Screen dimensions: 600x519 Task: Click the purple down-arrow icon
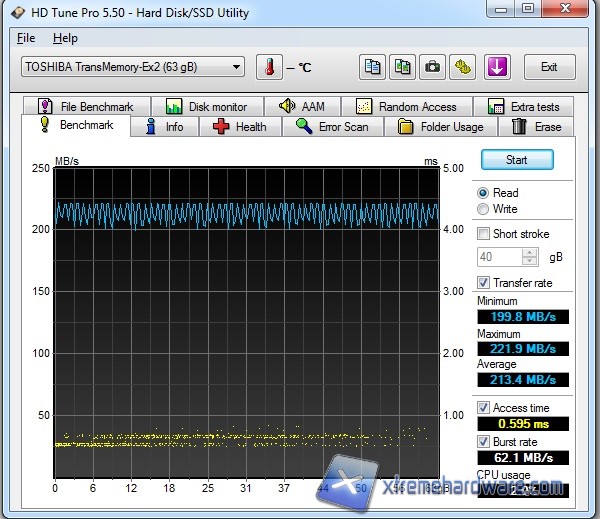pos(497,67)
